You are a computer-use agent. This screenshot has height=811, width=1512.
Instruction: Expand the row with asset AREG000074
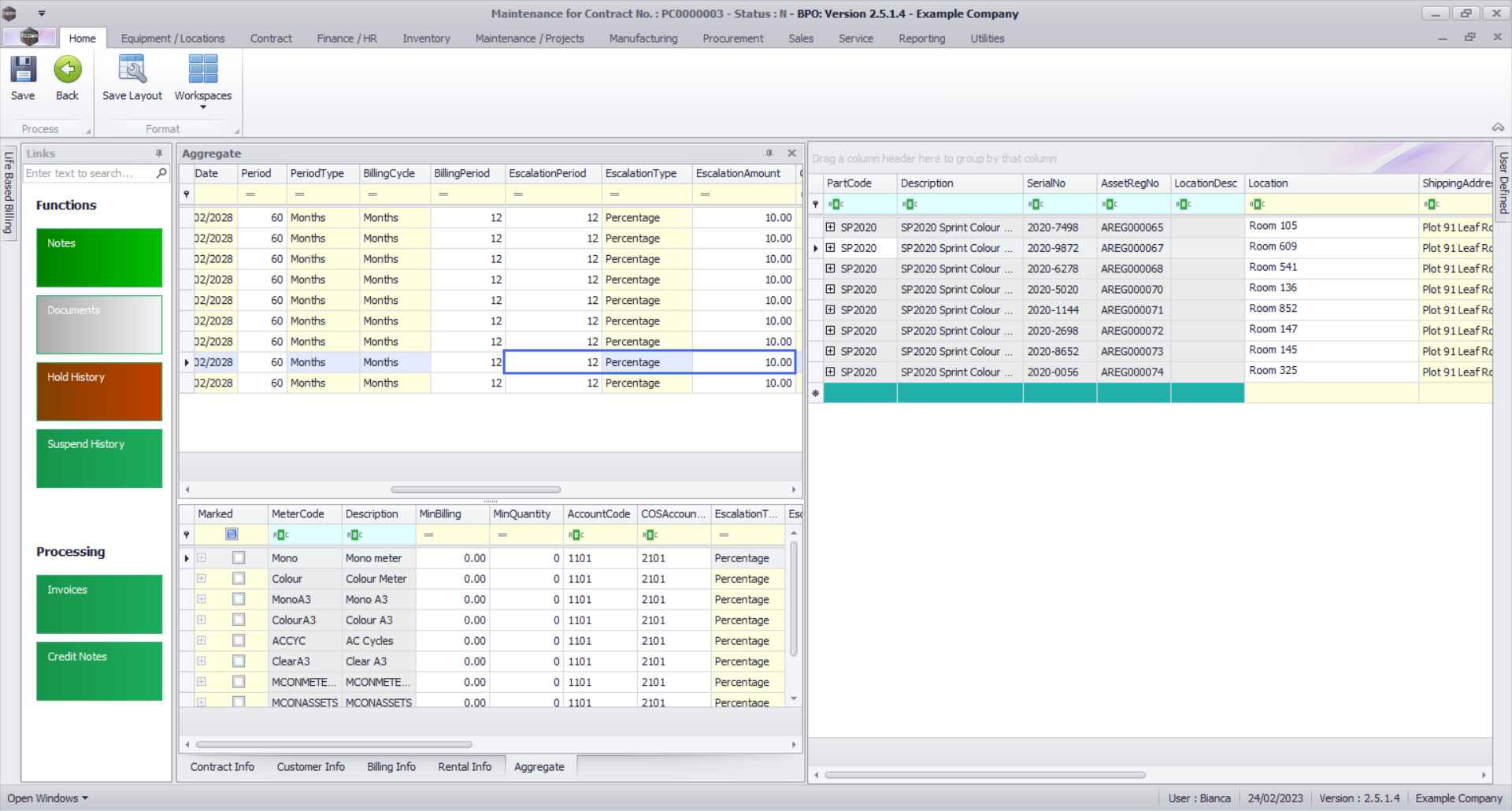coord(830,372)
